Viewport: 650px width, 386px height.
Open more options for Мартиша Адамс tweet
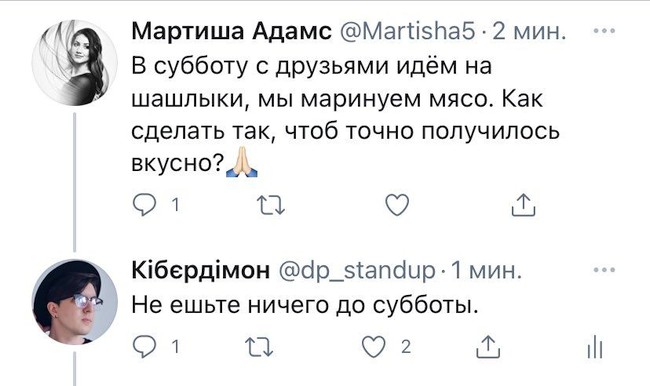tap(604, 31)
